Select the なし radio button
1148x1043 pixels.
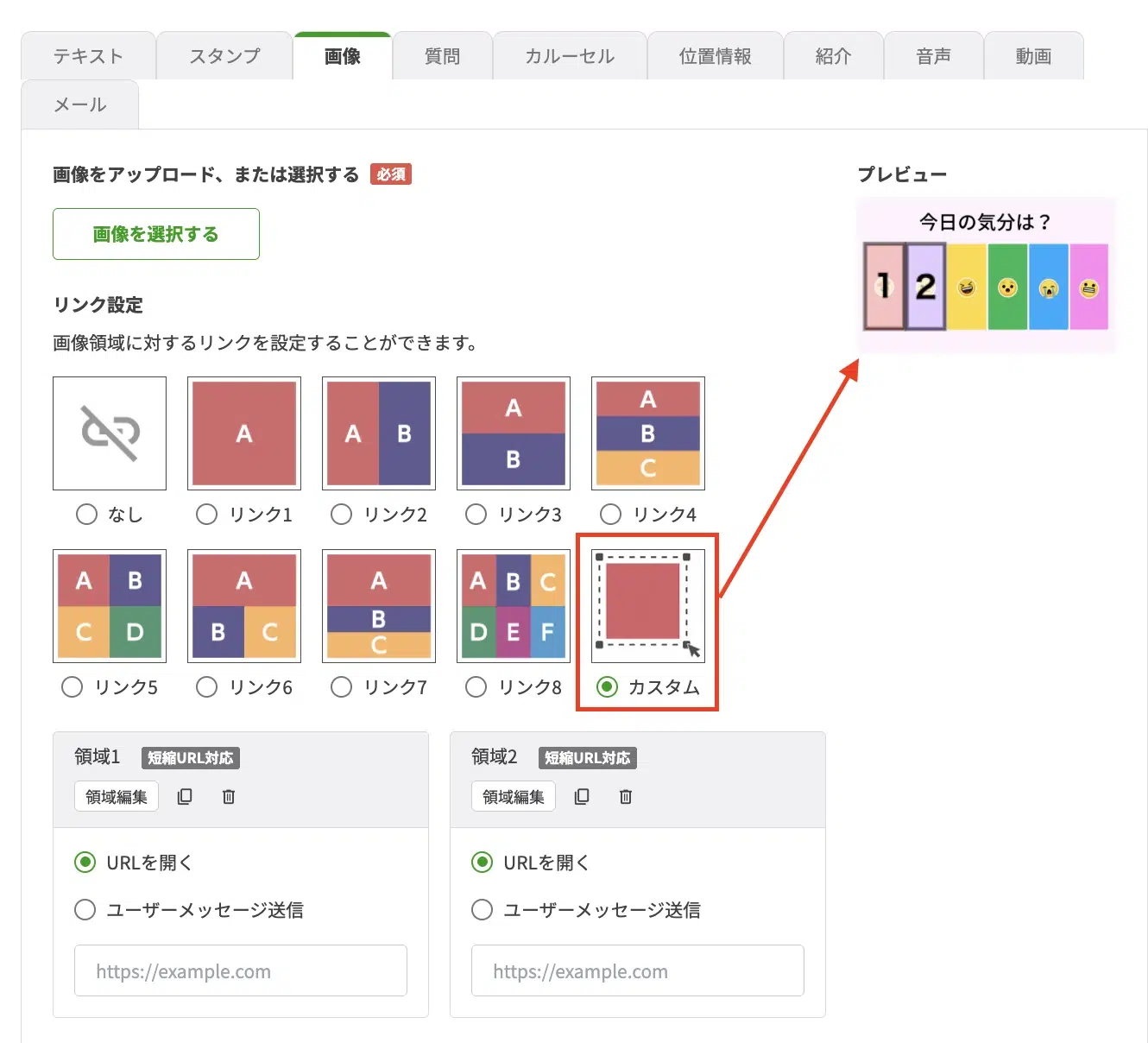[86, 515]
